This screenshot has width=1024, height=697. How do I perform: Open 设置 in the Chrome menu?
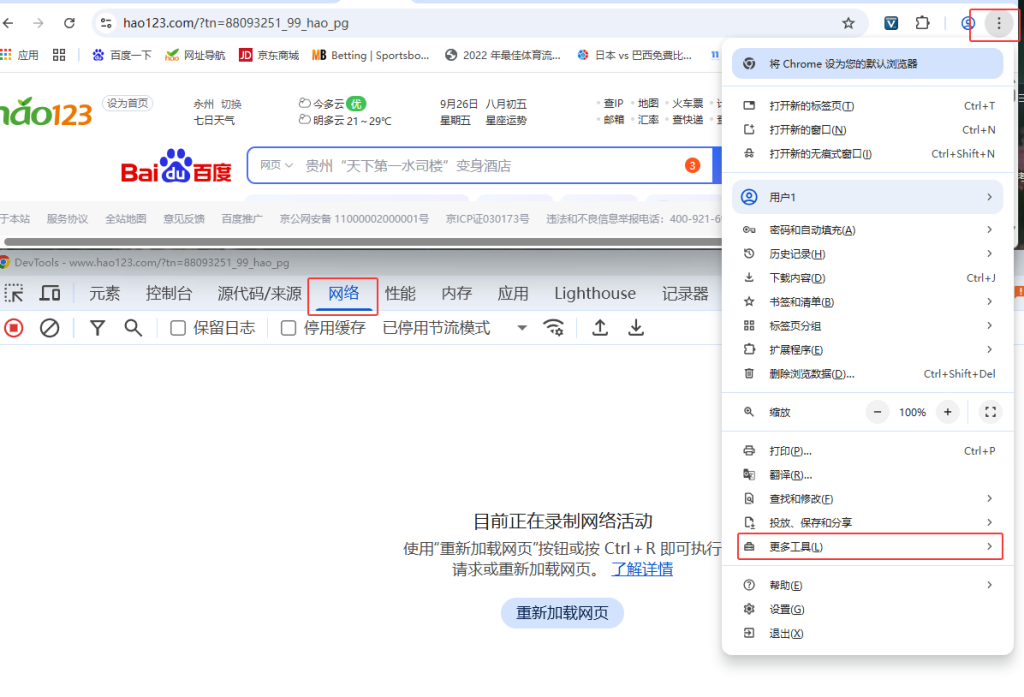(x=783, y=608)
